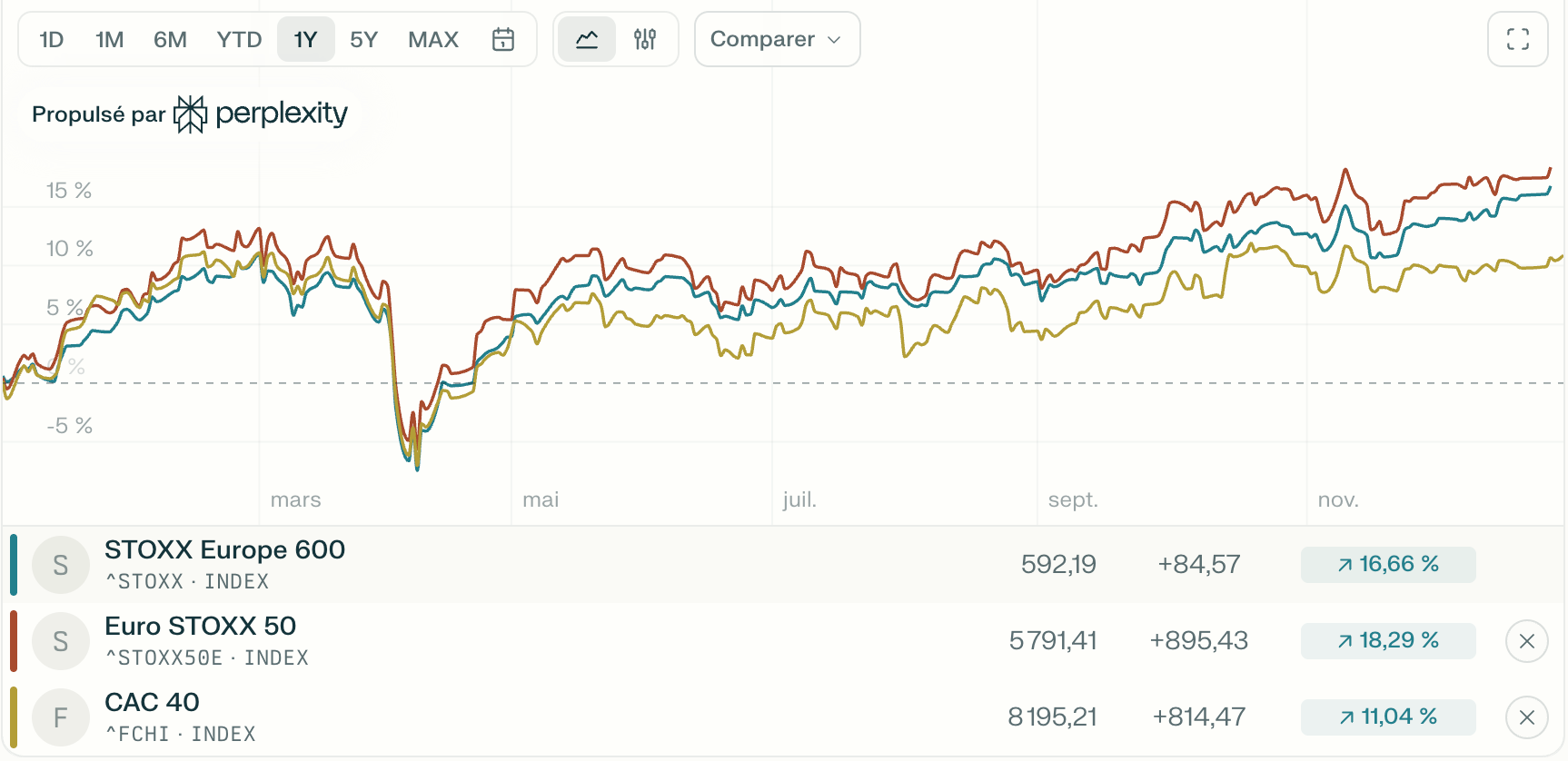Image resolution: width=1568 pixels, height=761 pixels.
Task: Switch to the 6M time range
Action: pos(170,39)
